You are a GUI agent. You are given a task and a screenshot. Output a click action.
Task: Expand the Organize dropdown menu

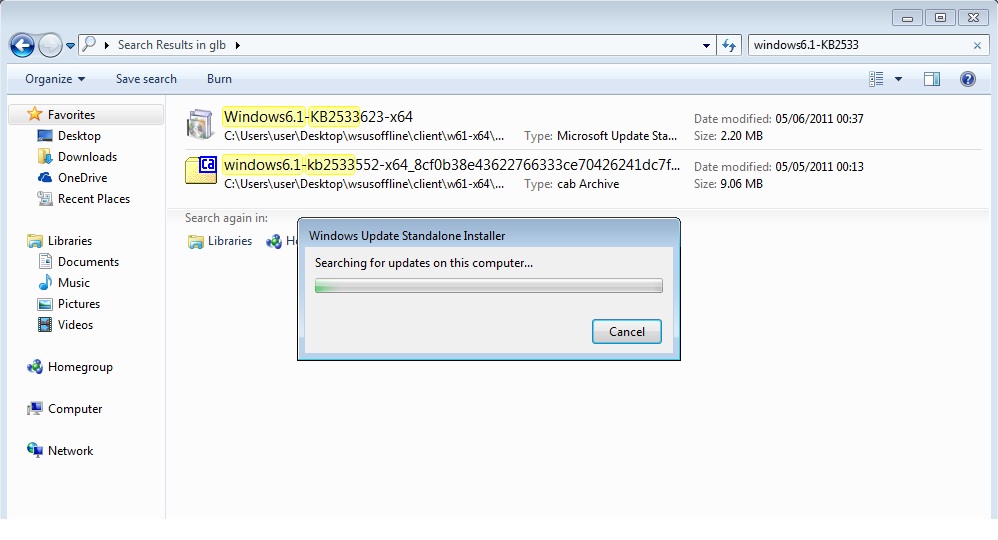click(55, 79)
